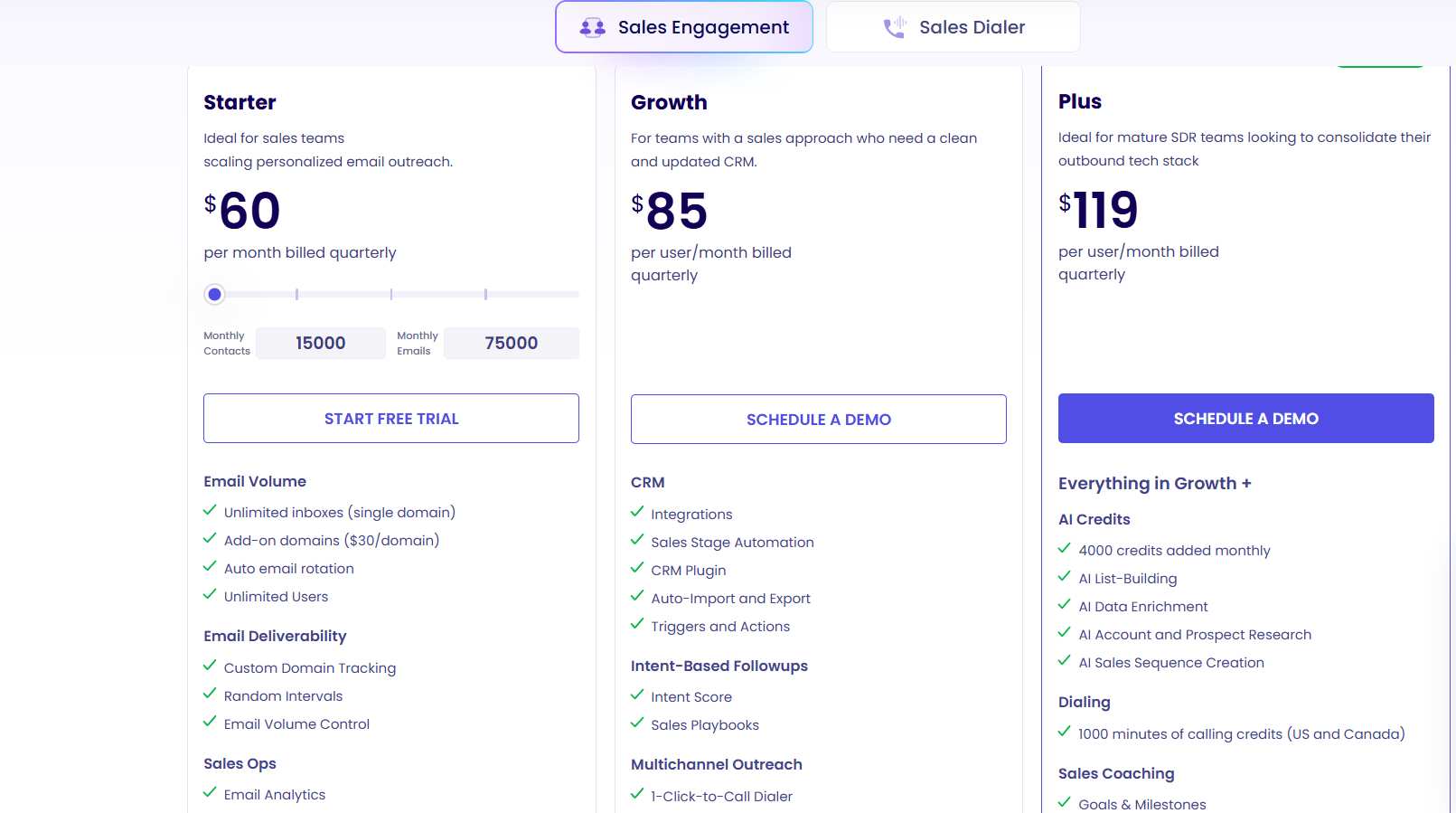
Task: Click the Start Free Trial button
Action: 391,418
